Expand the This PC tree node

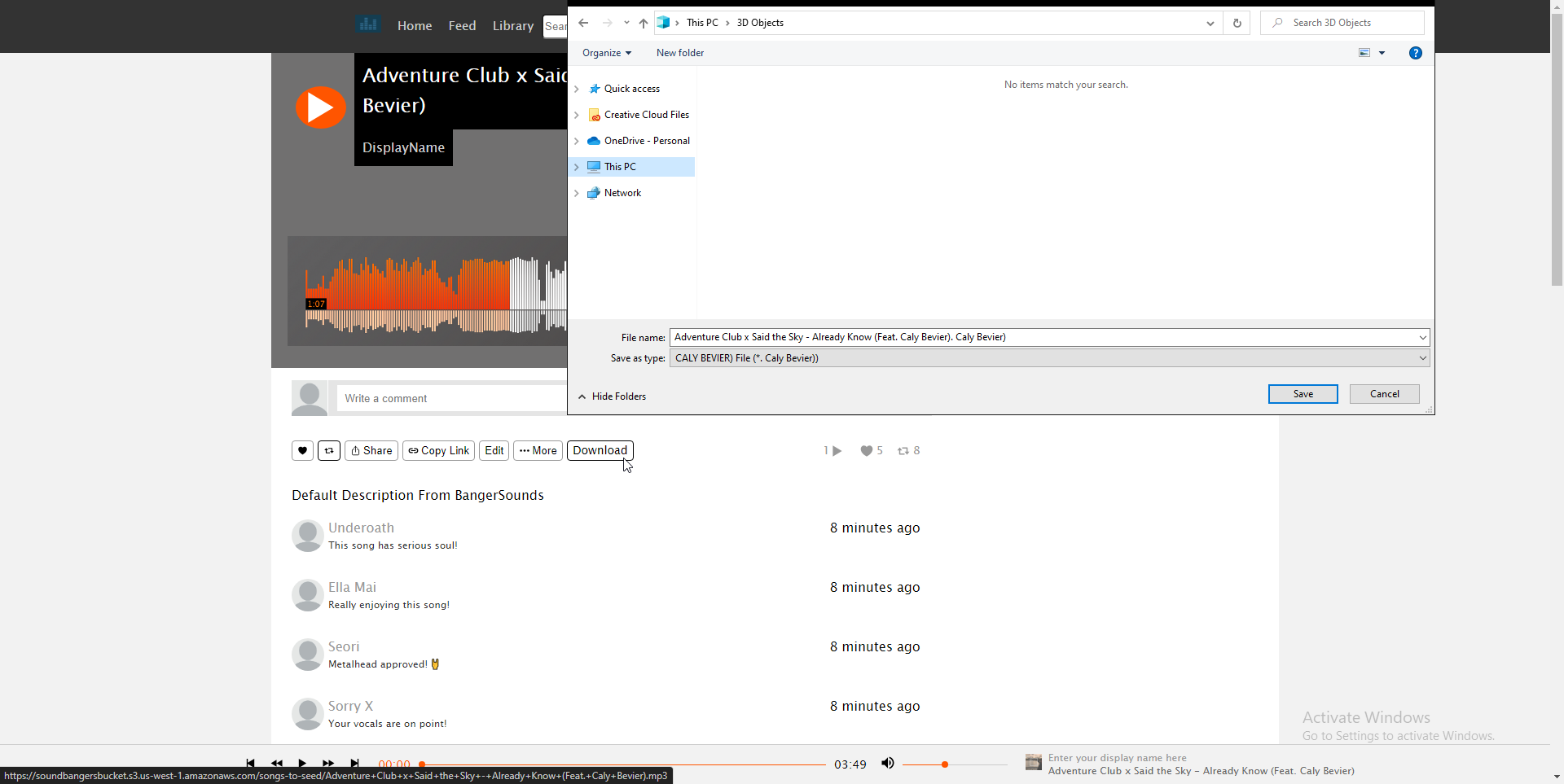pyautogui.click(x=577, y=167)
